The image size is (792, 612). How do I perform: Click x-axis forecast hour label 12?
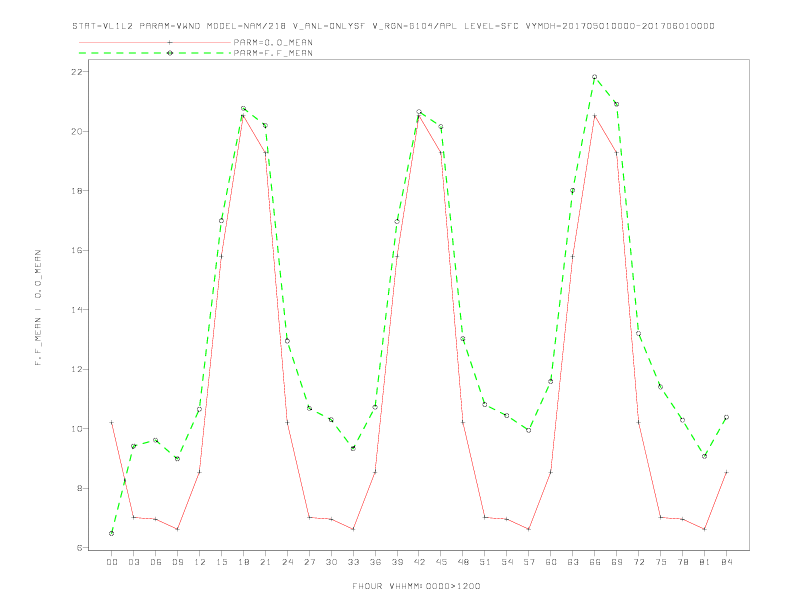[200, 562]
